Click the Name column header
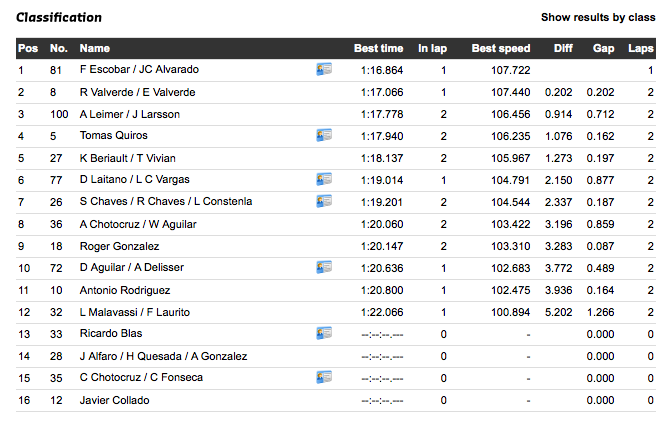The image size is (667, 424). point(95,48)
